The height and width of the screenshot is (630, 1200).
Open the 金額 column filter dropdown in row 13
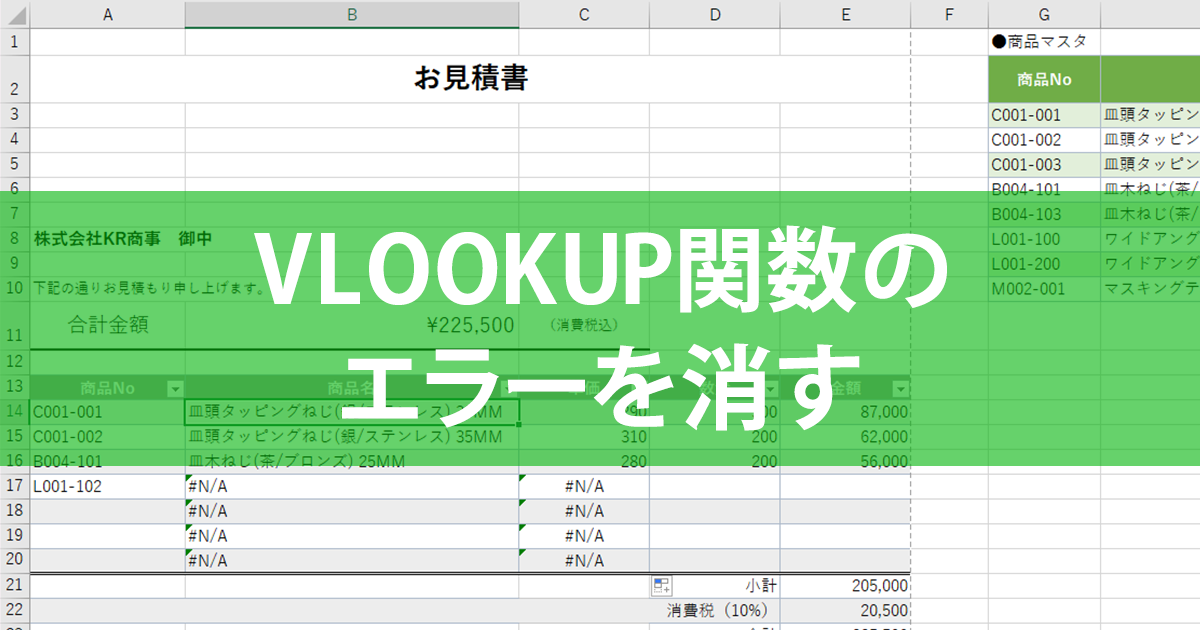click(900, 388)
